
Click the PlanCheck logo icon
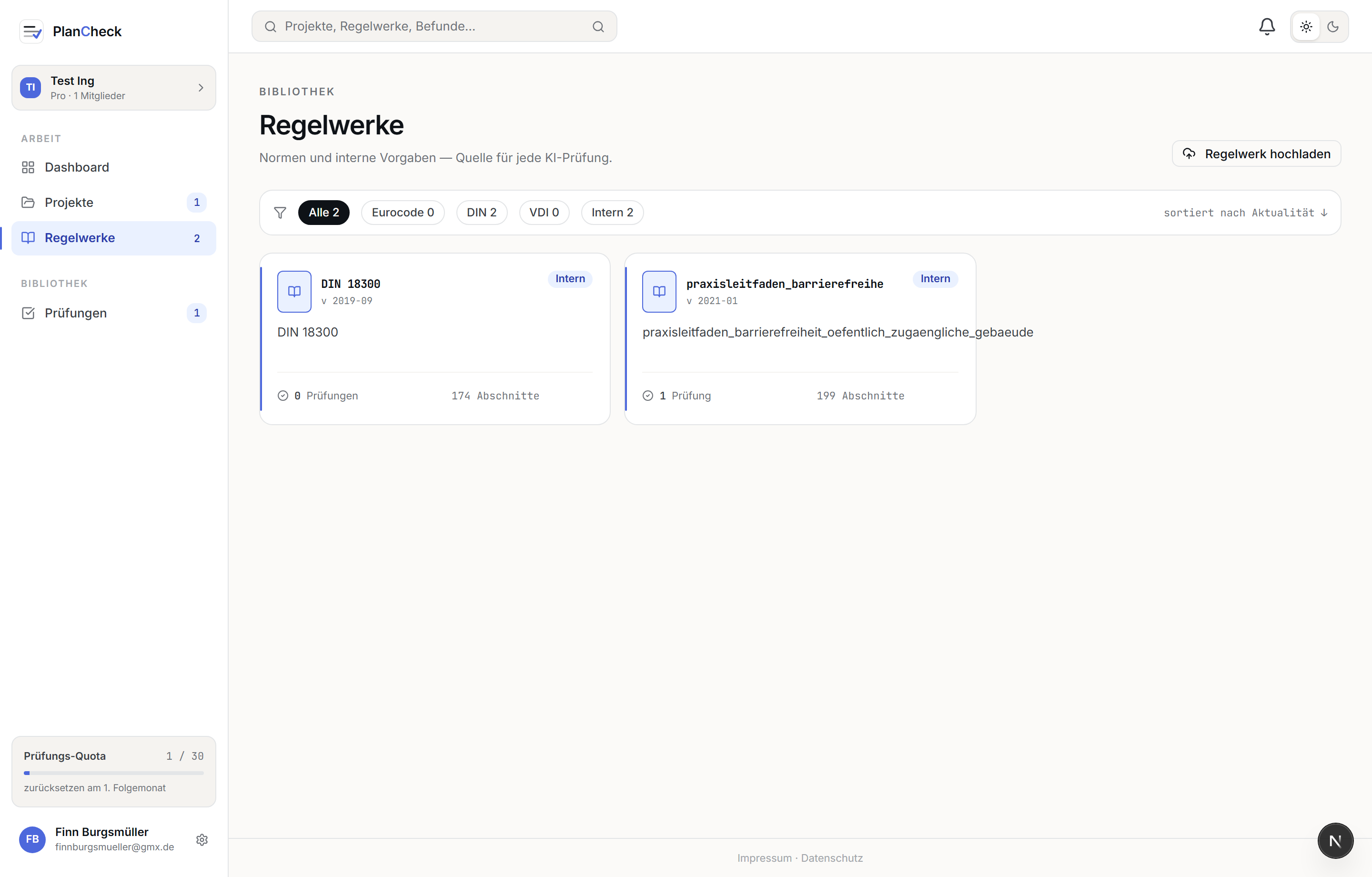[x=31, y=31]
